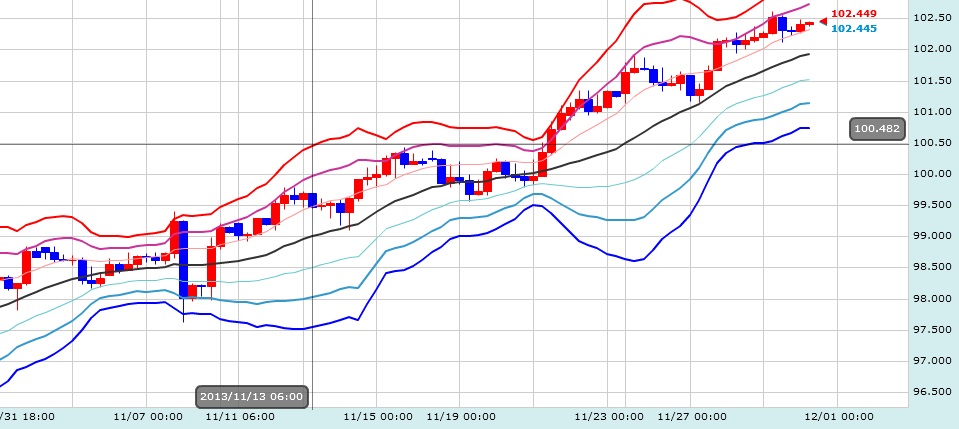Click the 101.50 price axis label

coord(933,81)
